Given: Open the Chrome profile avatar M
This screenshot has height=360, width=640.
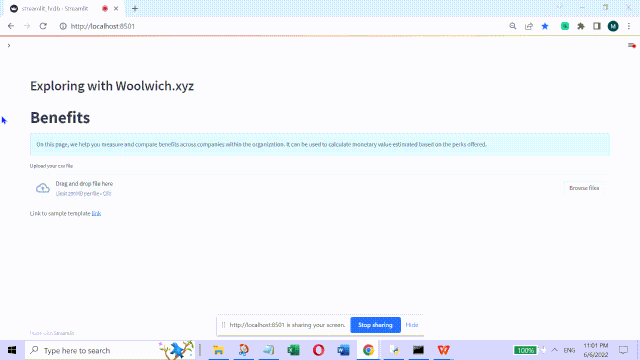Looking at the screenshot, I should pos(613,26).
